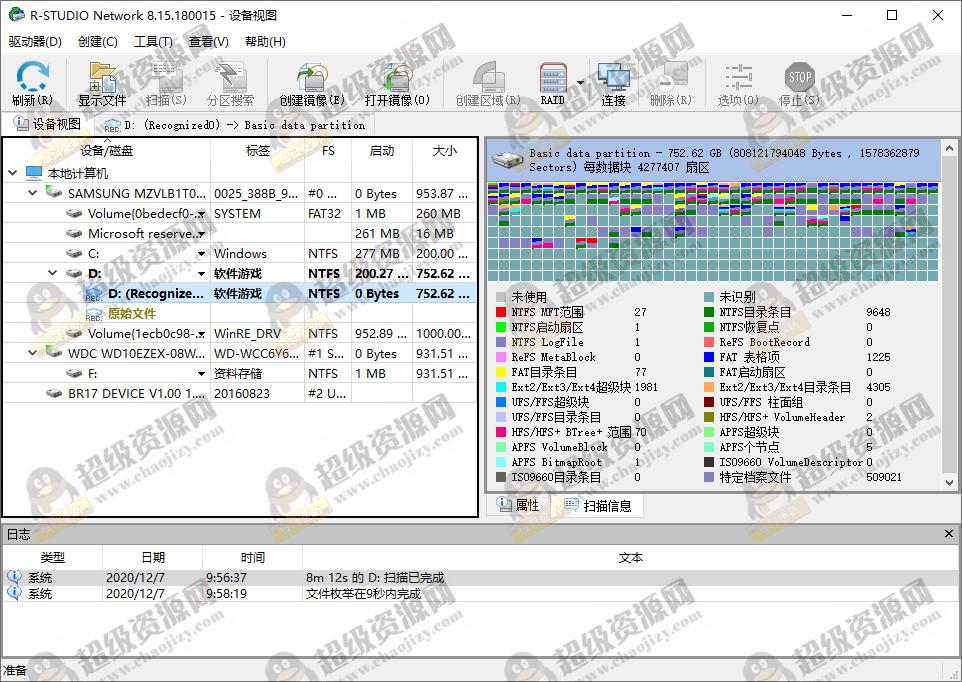Open the dropdown arrow next to C:
962x682 pixels.
tap(201, 253)
